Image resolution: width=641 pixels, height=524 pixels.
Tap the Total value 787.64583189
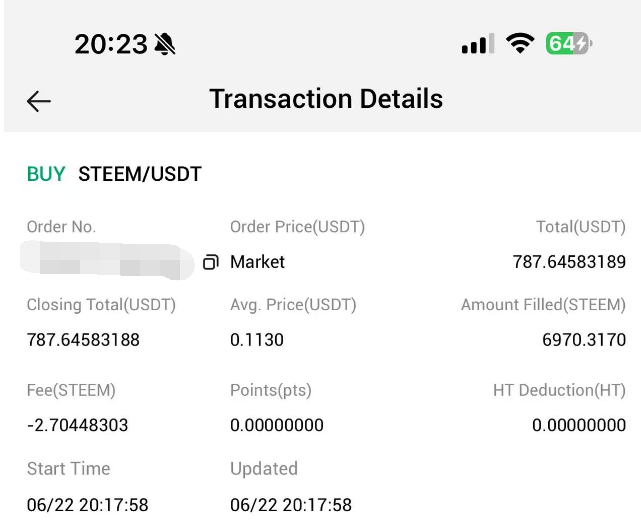[x=569, y=262]
